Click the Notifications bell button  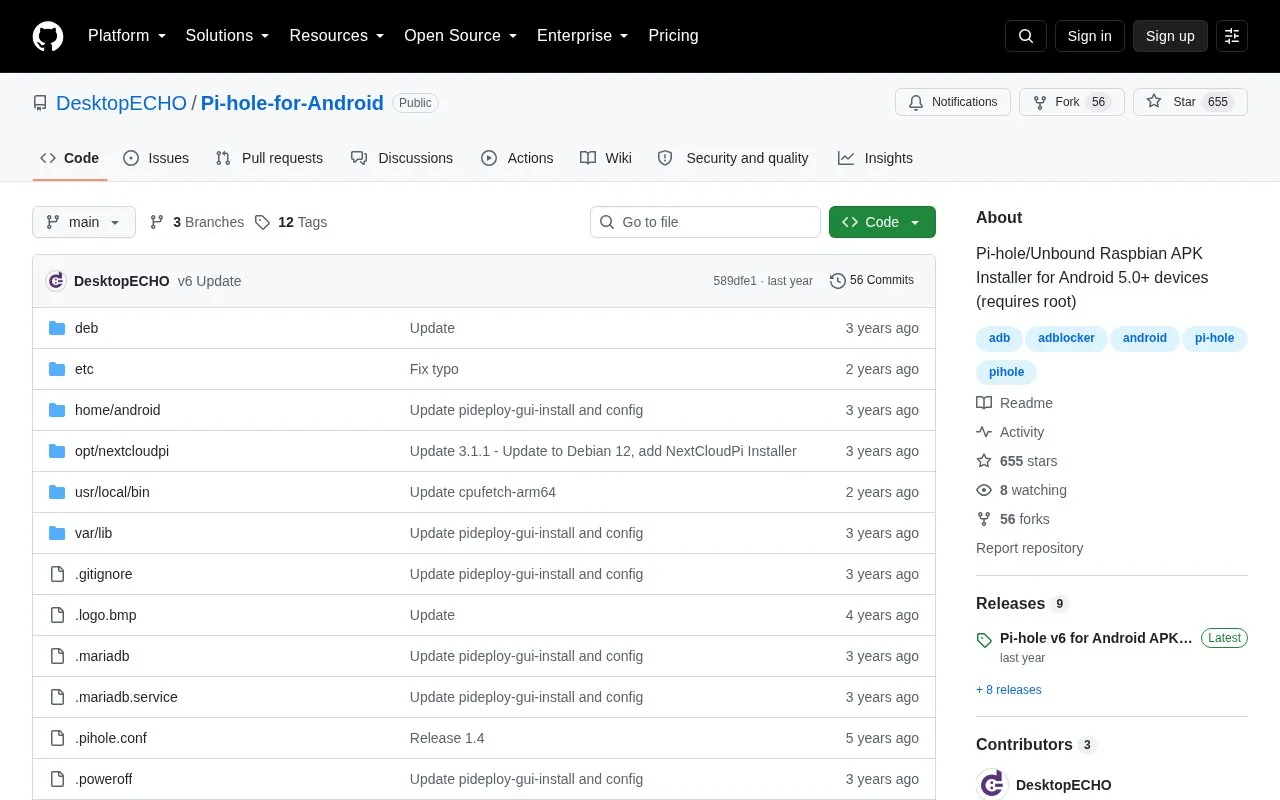pos(953,102)
